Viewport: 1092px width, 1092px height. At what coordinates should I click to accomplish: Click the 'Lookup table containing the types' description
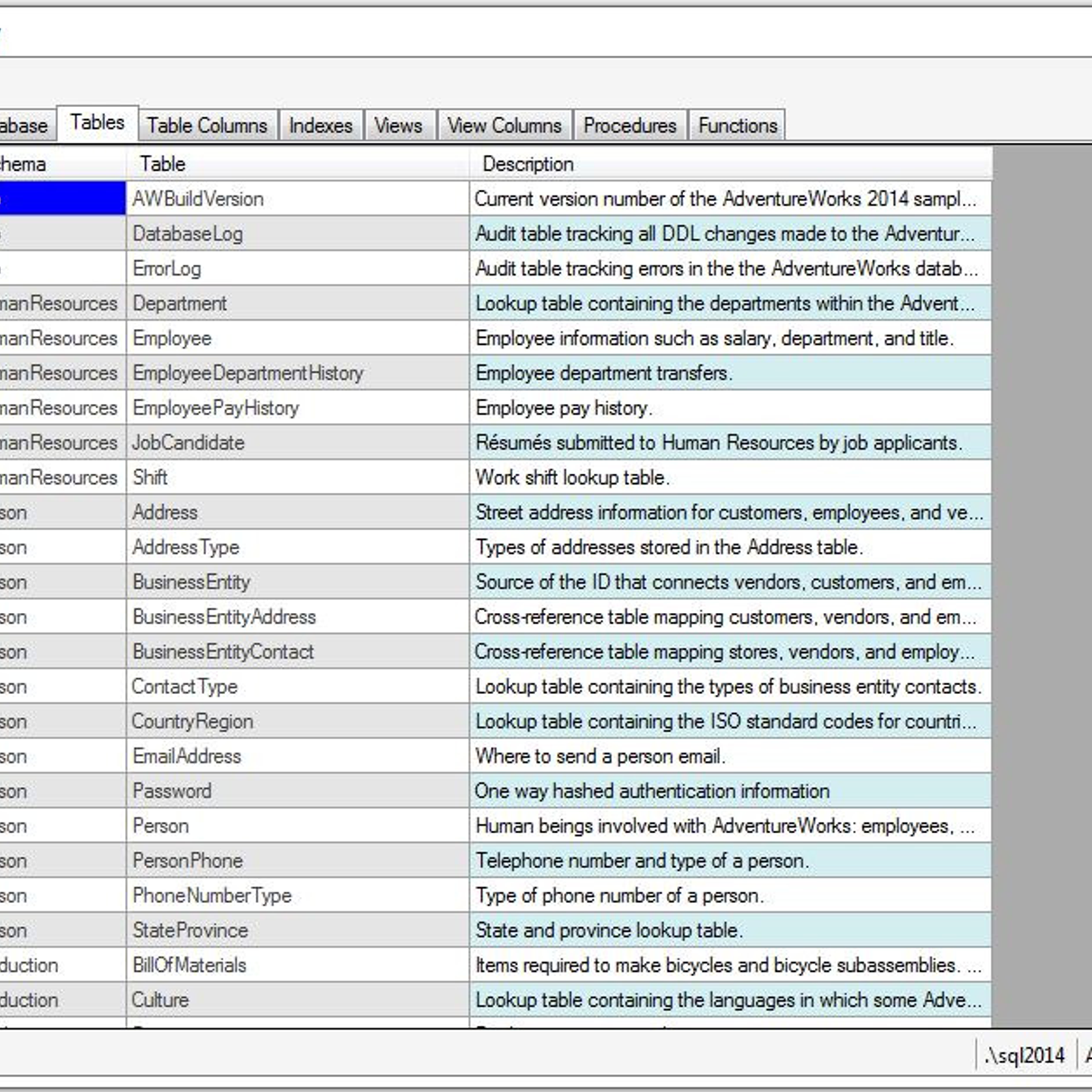coord(730,686)
